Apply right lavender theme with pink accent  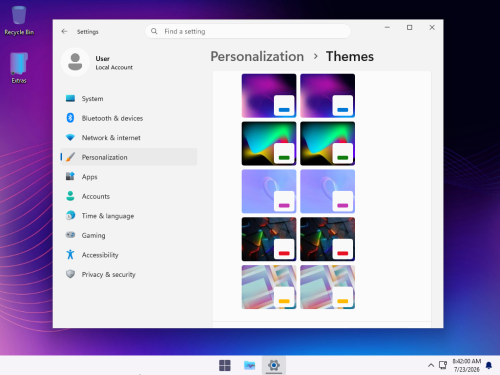(x=327, y=191)
